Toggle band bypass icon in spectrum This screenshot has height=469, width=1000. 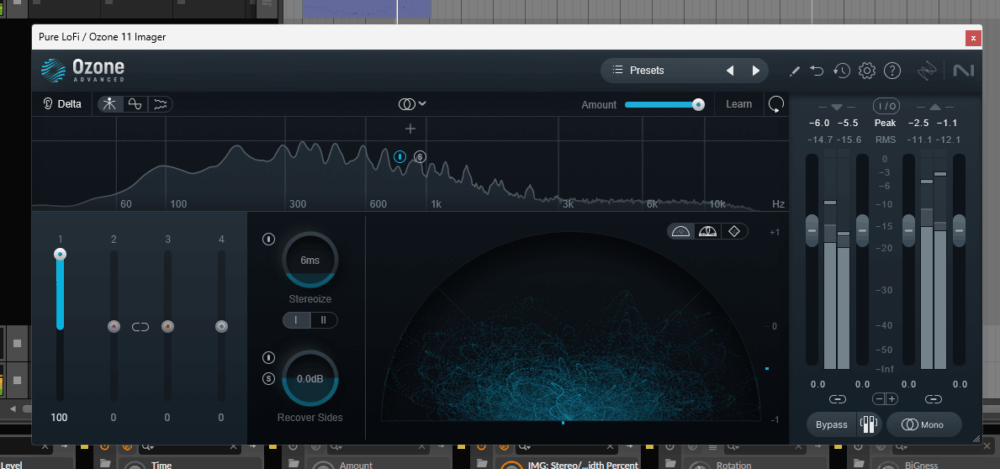(x=400, y=156)
